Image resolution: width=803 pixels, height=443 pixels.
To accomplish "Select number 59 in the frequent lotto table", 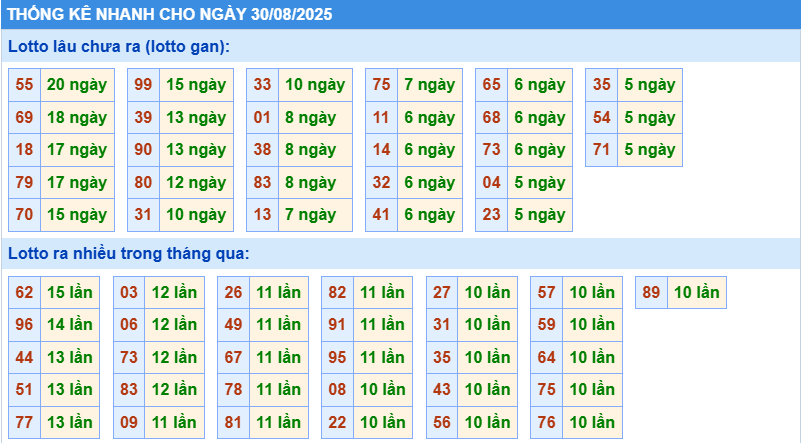I will pos(547,325).
